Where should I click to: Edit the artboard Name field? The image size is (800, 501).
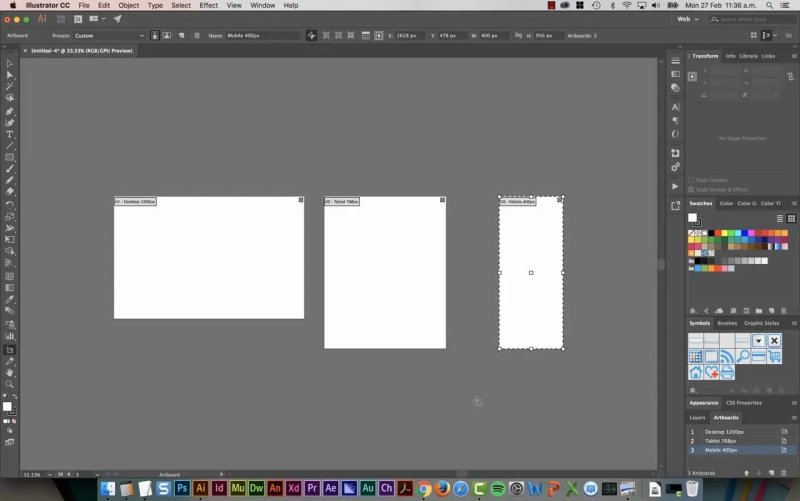pos(262,36)
